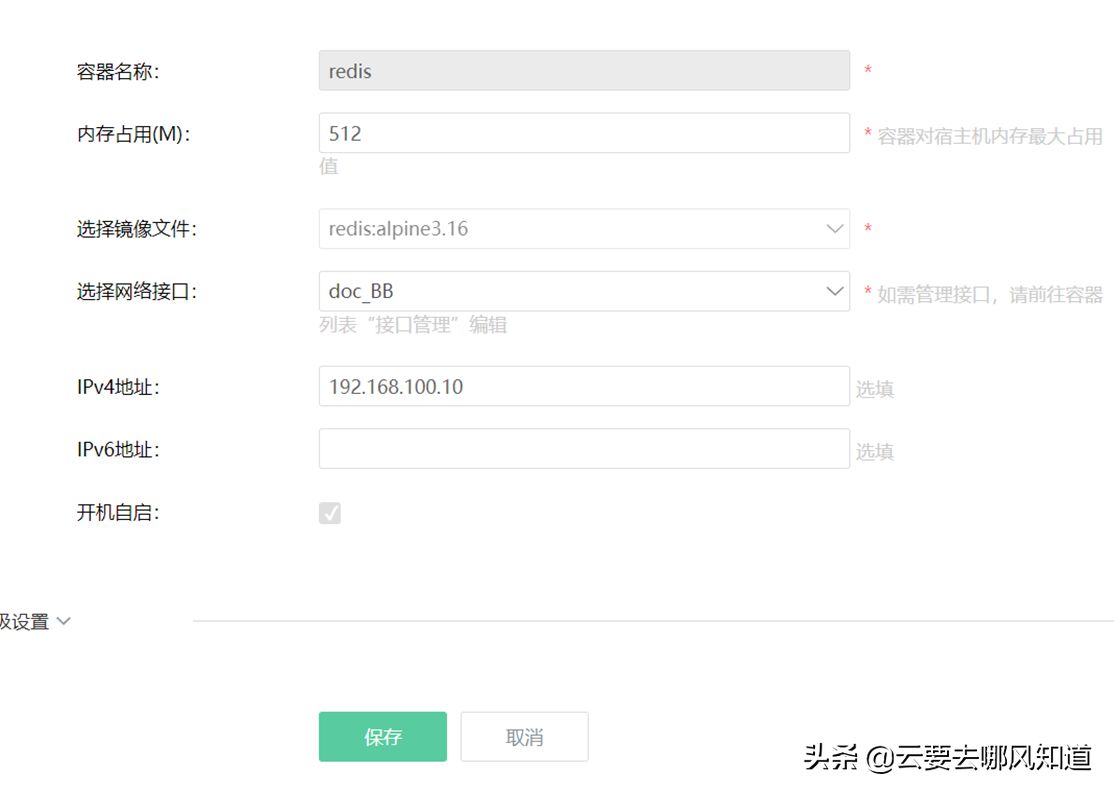Click the empty IPv6地址 input field
Screen dimensions: 1114x794
coord(584,449)
